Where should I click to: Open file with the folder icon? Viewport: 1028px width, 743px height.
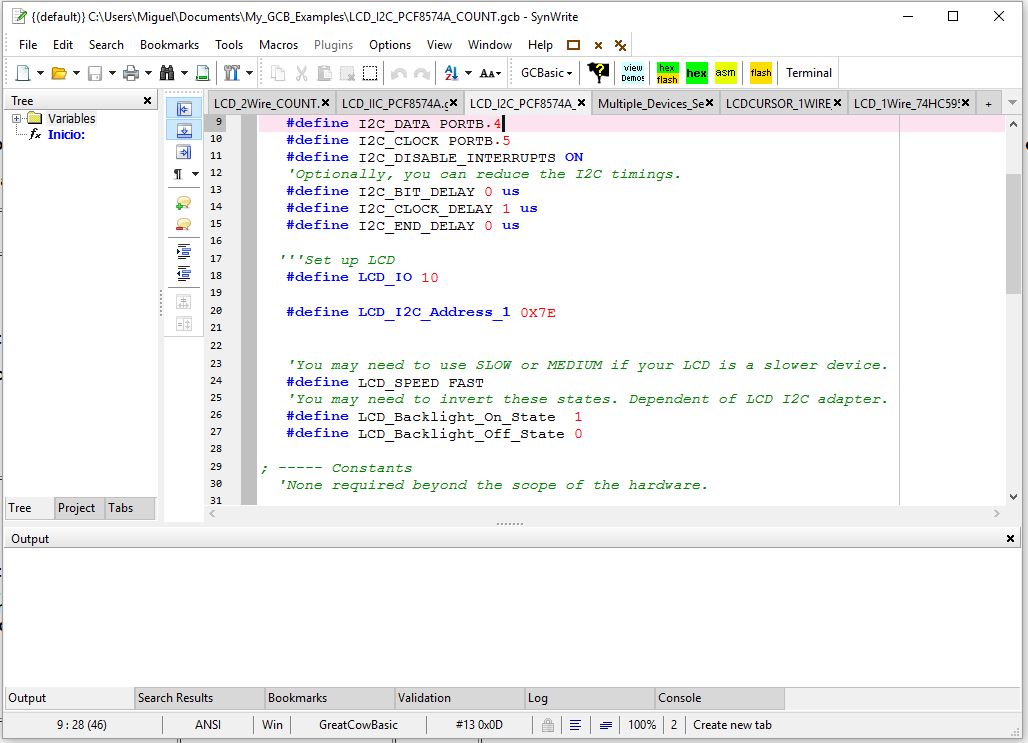[x=59, y=73]
